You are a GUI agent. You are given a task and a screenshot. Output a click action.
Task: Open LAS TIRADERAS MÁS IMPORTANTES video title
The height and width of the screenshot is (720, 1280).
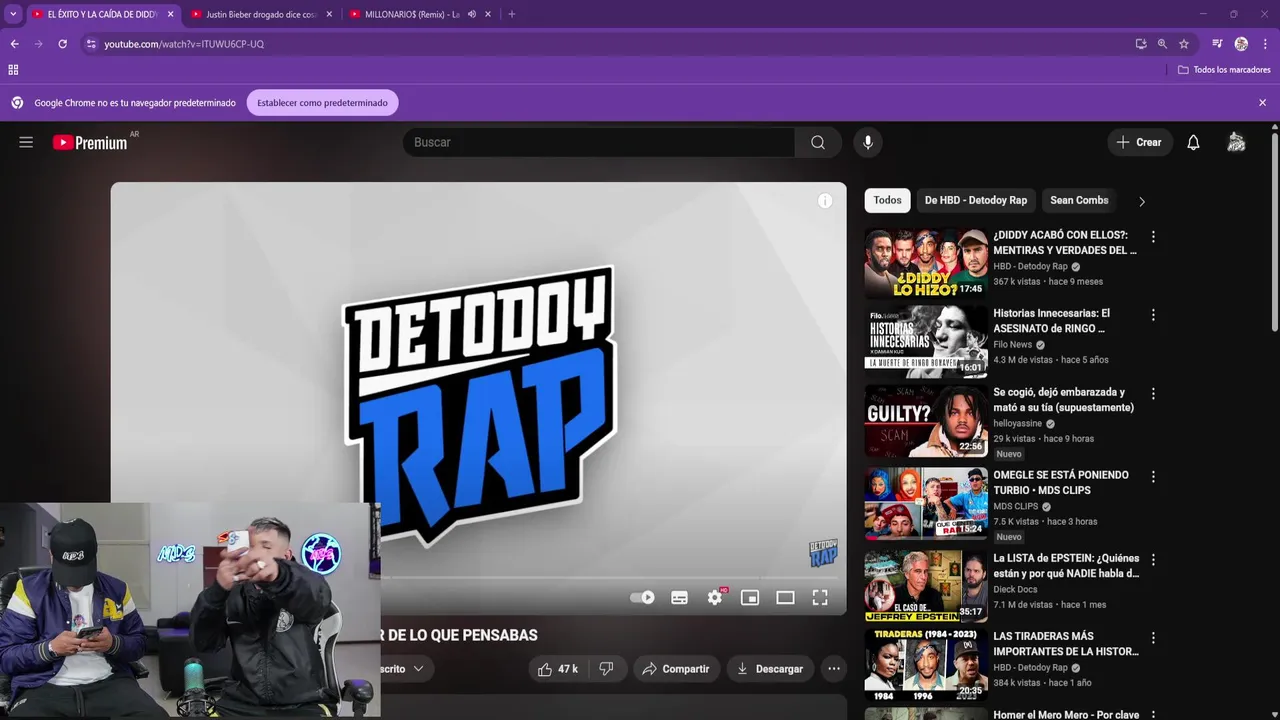click(1066, 644)
